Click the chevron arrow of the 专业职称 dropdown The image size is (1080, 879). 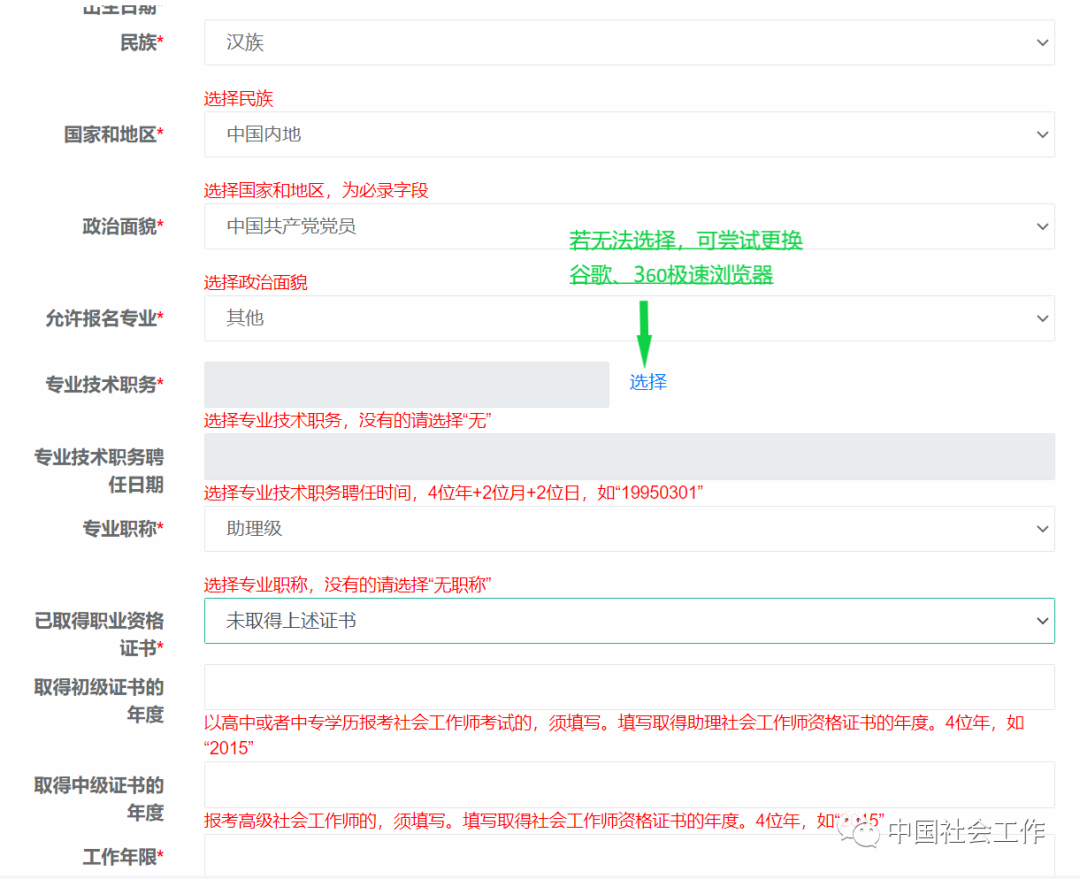[1042, 529]
